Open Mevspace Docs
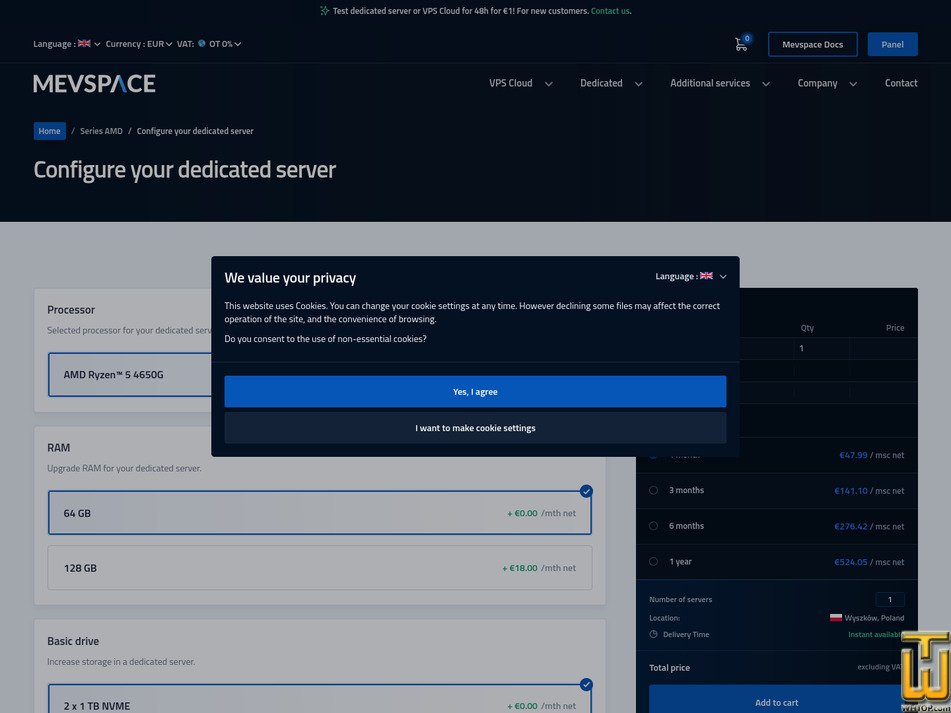The width and height of the screenshot is (951, 713). [x=813, y=44]
